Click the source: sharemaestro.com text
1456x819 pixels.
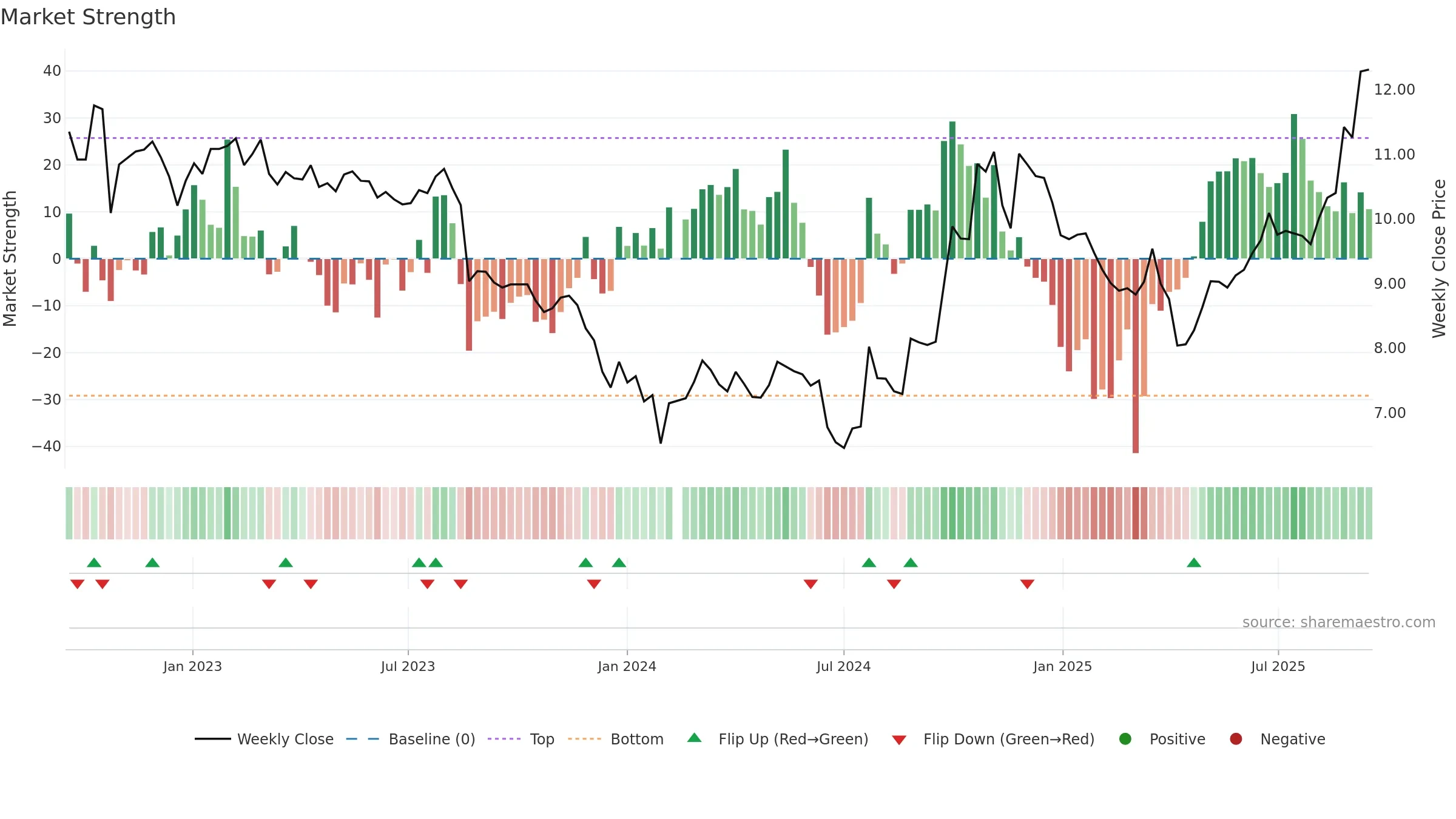click(1339, 622)
